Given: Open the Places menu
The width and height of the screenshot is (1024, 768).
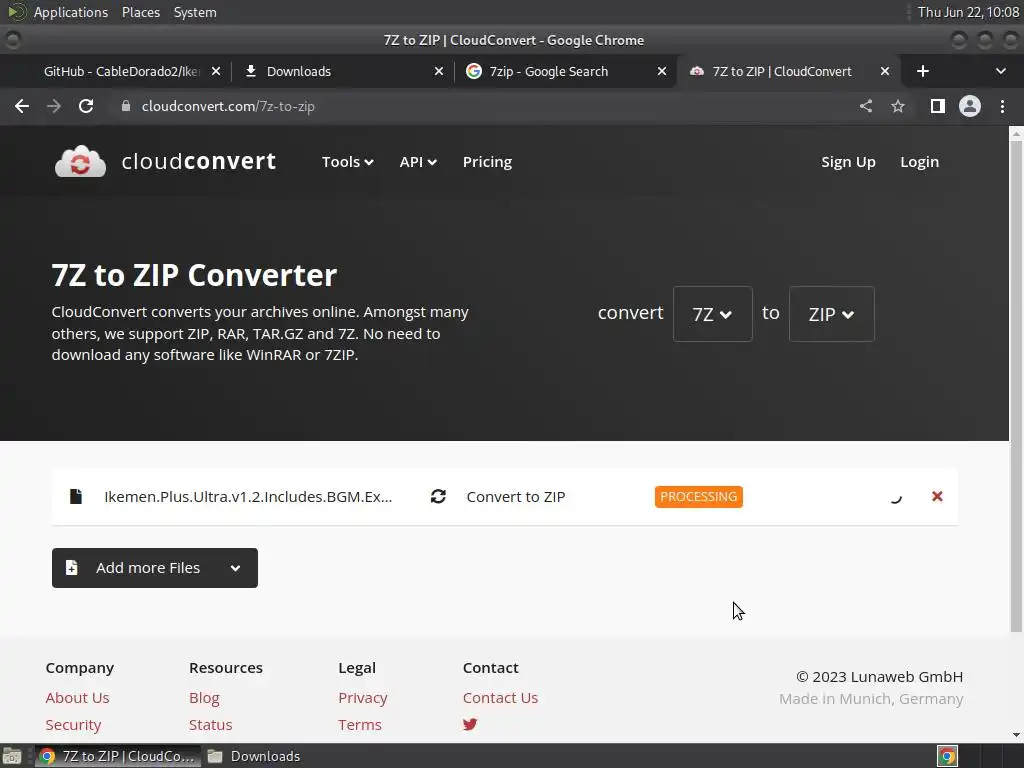Looking at the screenshot, I should 140,12.
